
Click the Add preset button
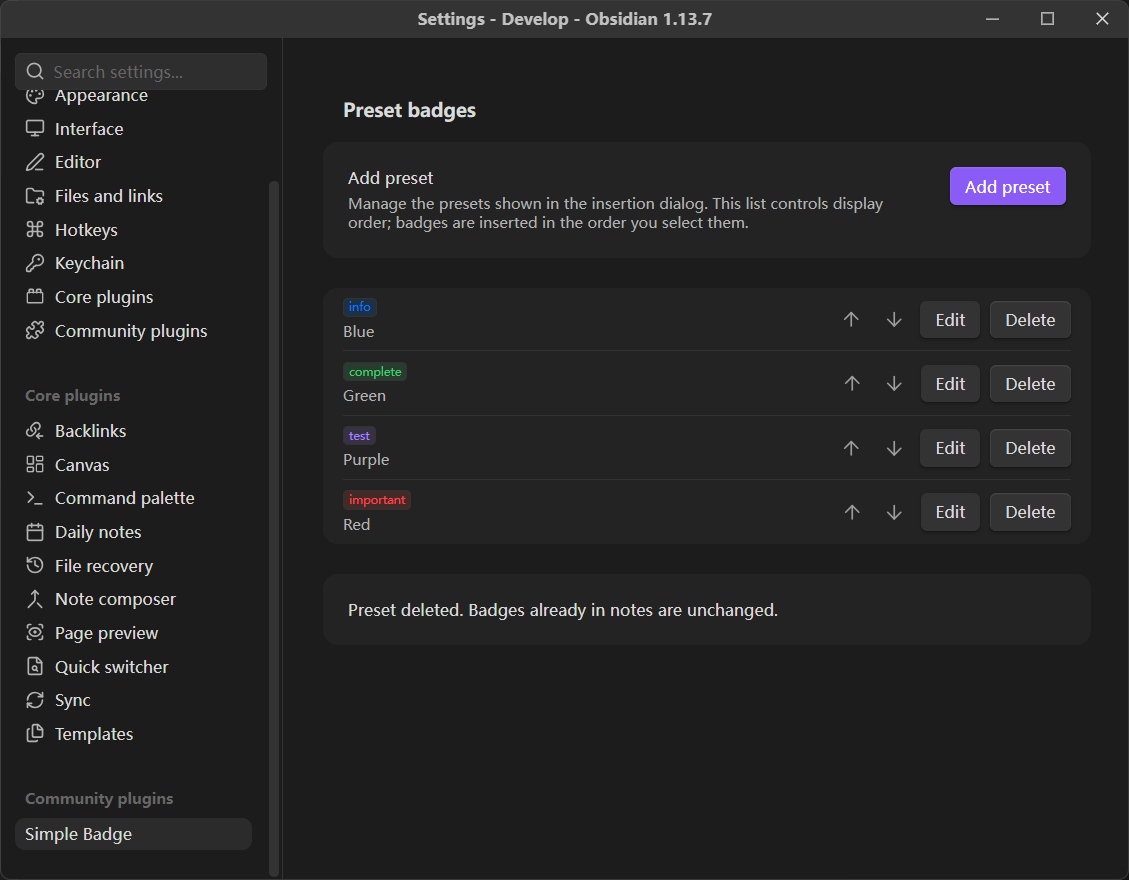tap(1007, 187)
